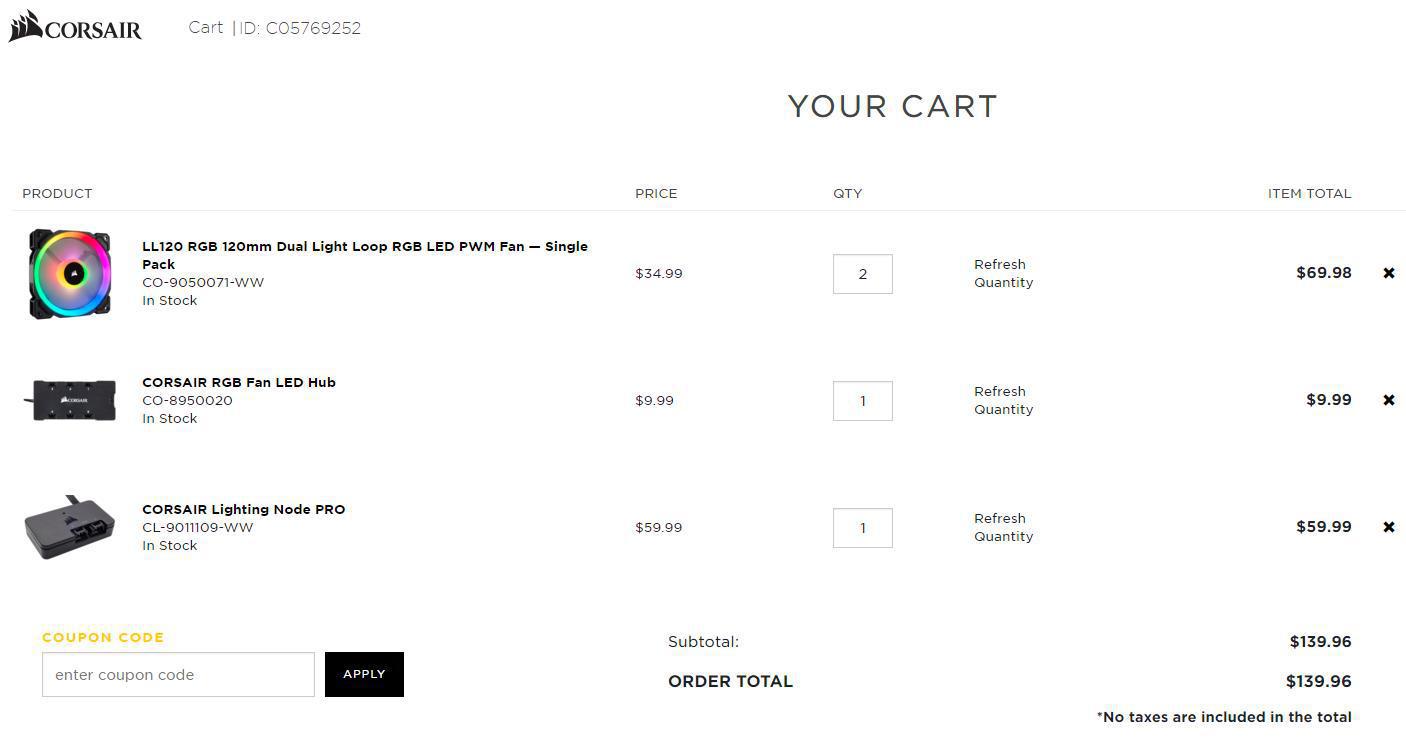Apply the coupon code
This screenshot has height=738, width=1406.
364,674
